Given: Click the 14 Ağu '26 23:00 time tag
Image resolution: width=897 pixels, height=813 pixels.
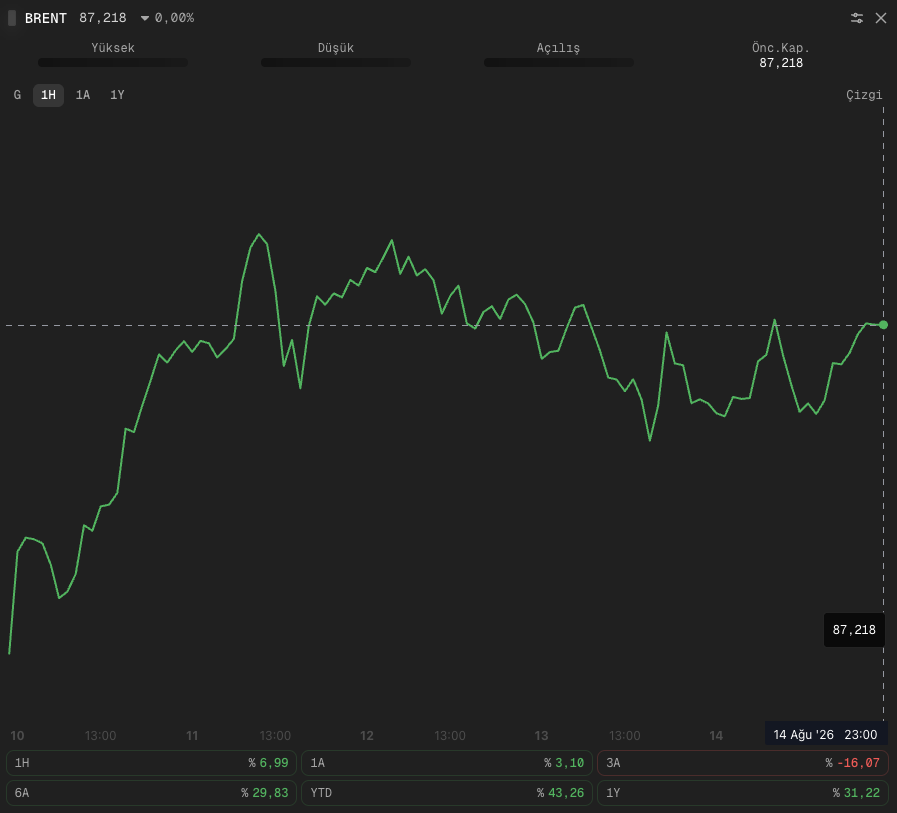Looking at the screenshot, I should pyautogui.click(x=825, y=735).
